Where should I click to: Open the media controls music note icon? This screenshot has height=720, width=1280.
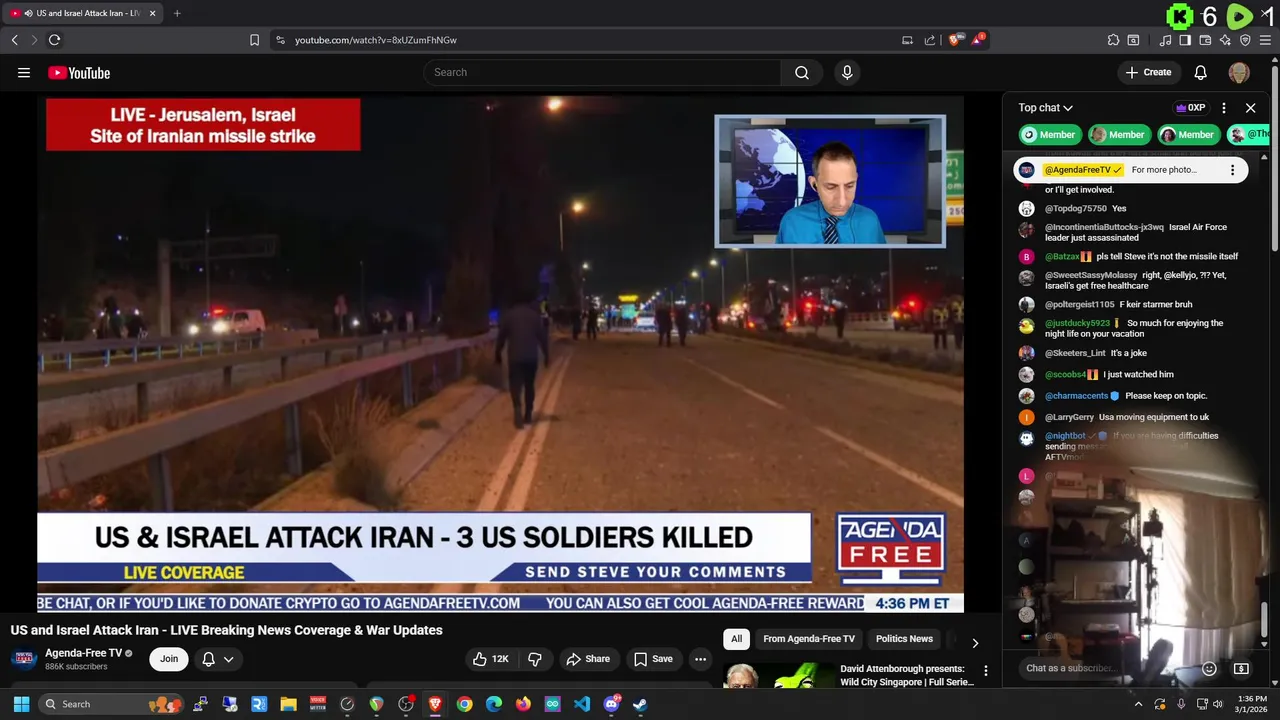(x=1165, y=40)
